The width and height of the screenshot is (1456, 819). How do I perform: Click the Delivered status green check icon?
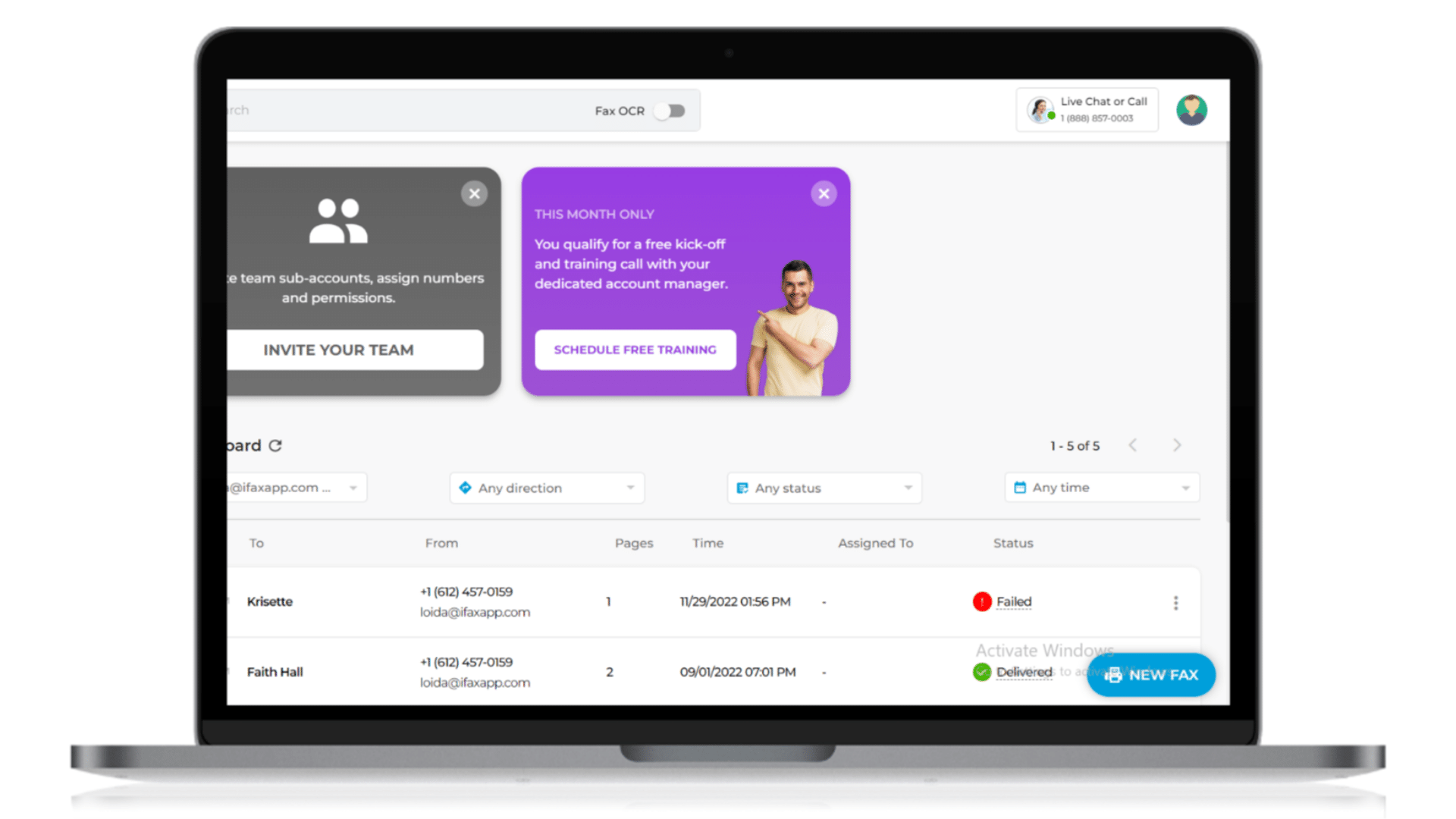point(981,672)
